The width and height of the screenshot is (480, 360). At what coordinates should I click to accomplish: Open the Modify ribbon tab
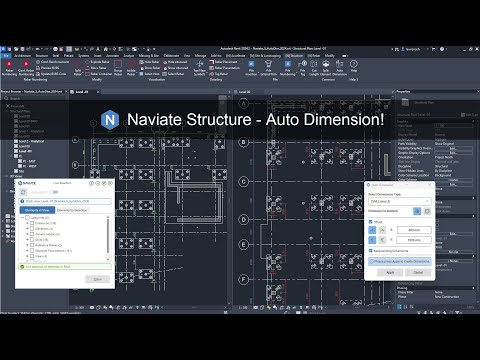click(x=330, y=56)
